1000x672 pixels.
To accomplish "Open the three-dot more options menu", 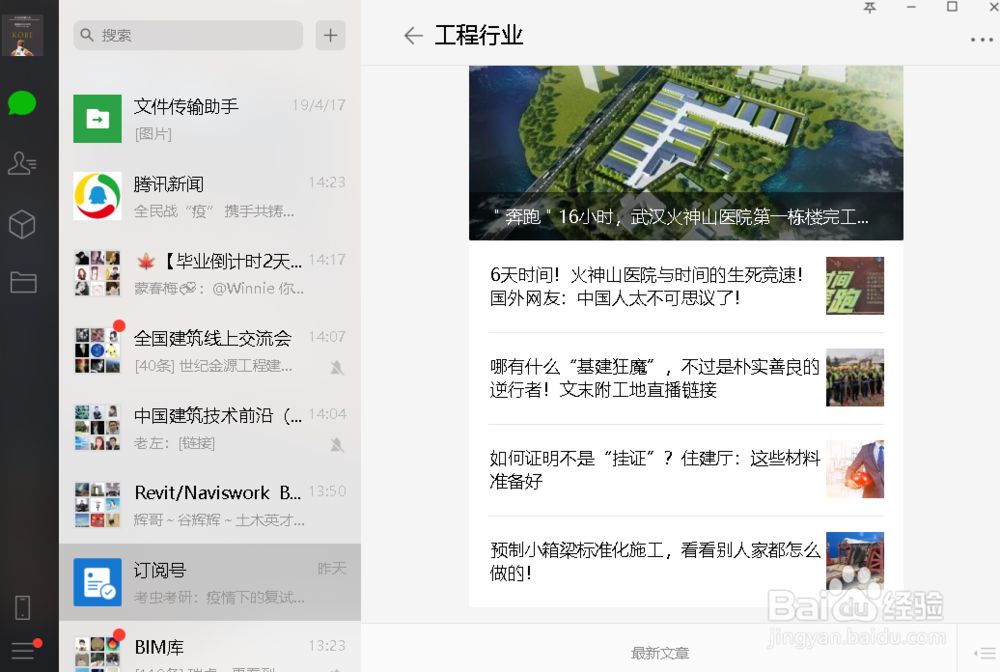I will click(982, 40).
